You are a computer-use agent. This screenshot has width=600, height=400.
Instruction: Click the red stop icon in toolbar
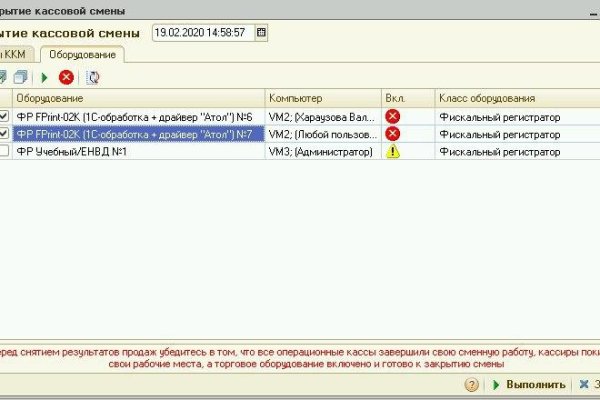[66, 77]
